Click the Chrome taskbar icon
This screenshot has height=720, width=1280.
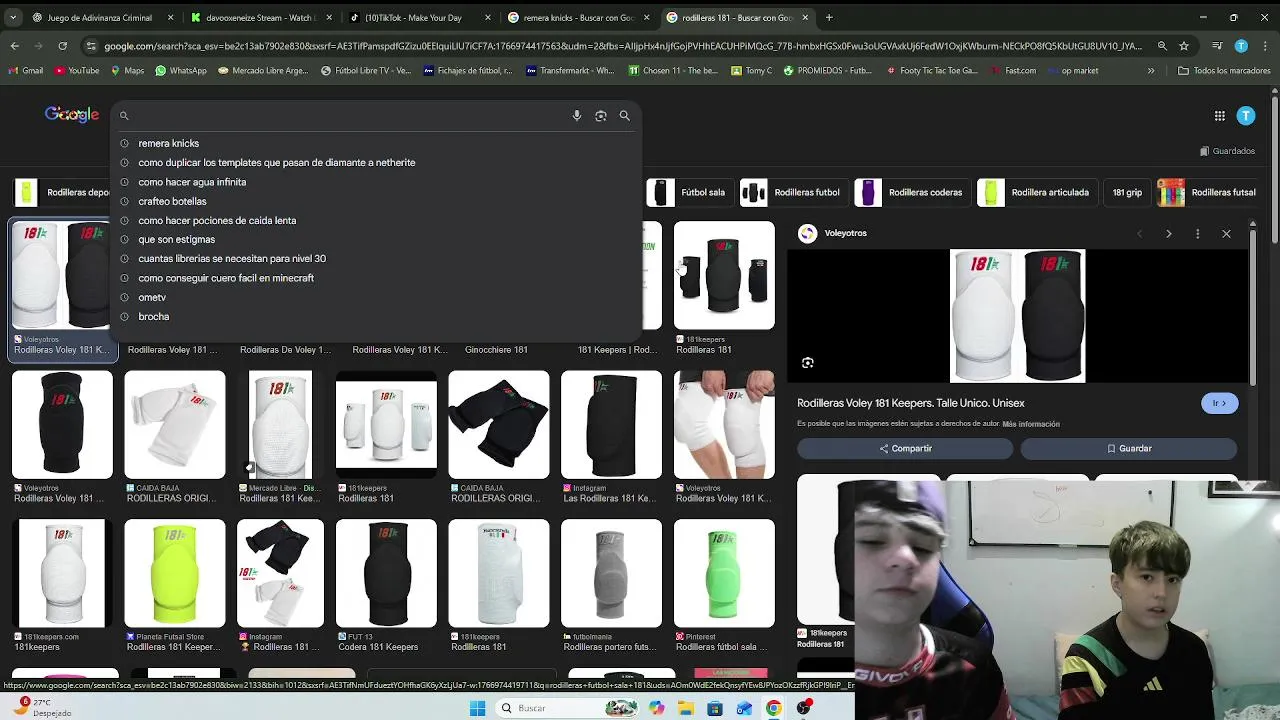point(774,708)
